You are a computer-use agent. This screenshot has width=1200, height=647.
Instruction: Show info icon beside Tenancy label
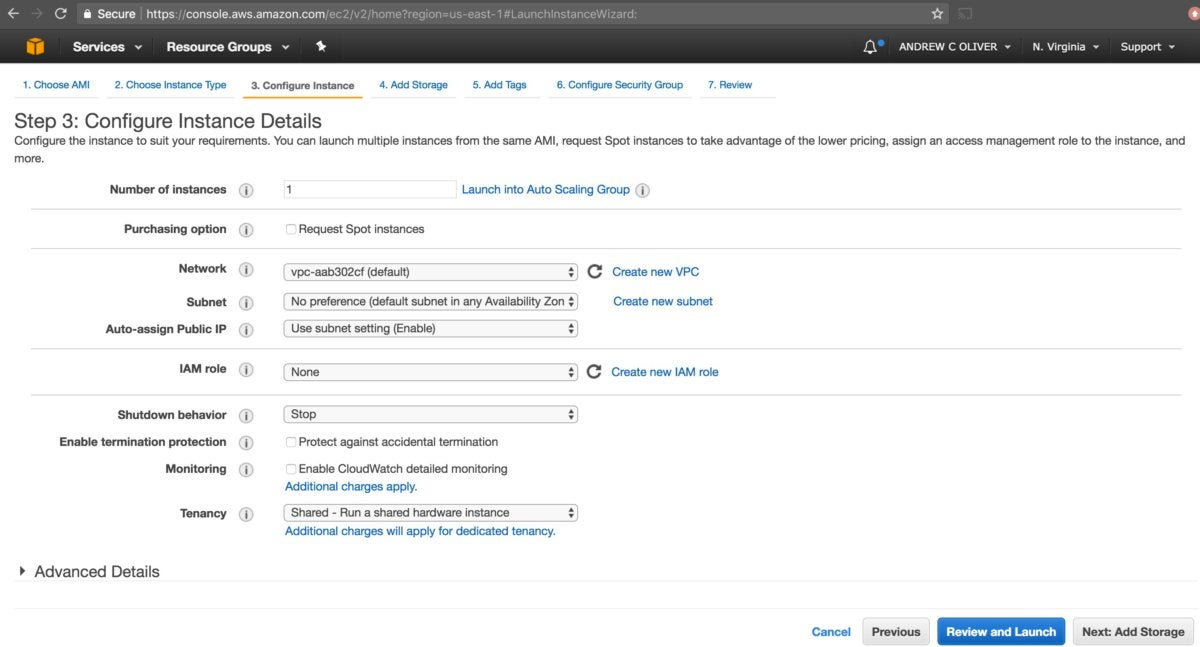click(x=246, y=514)
